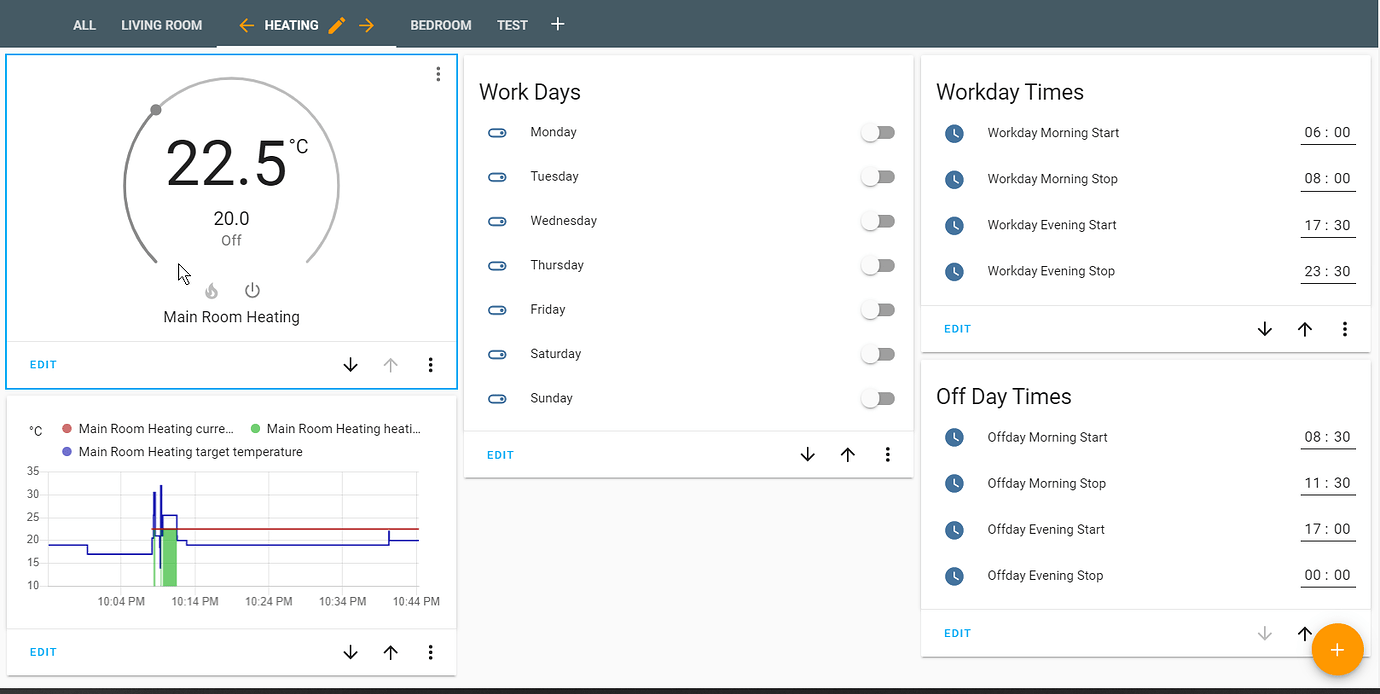Click the clock icon next to Offday Evening Stop

point(954,575)
